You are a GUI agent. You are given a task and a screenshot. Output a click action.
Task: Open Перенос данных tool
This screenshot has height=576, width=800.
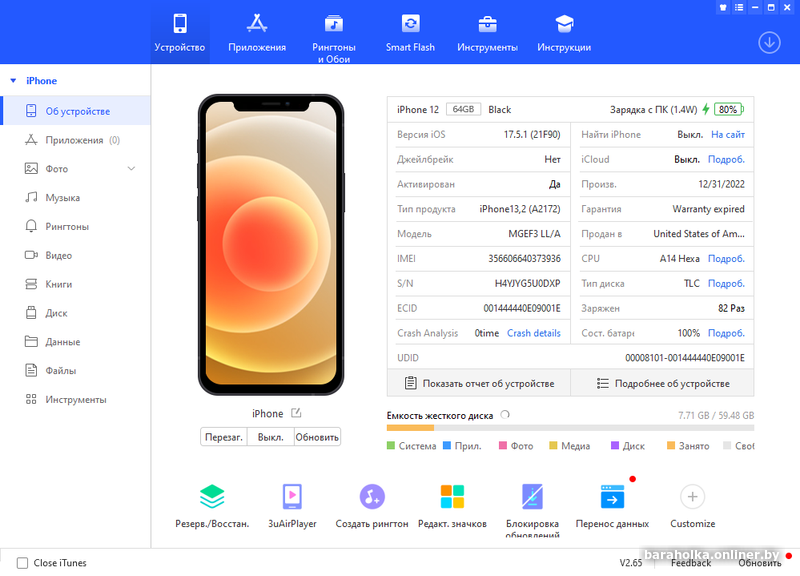(612, 497)
